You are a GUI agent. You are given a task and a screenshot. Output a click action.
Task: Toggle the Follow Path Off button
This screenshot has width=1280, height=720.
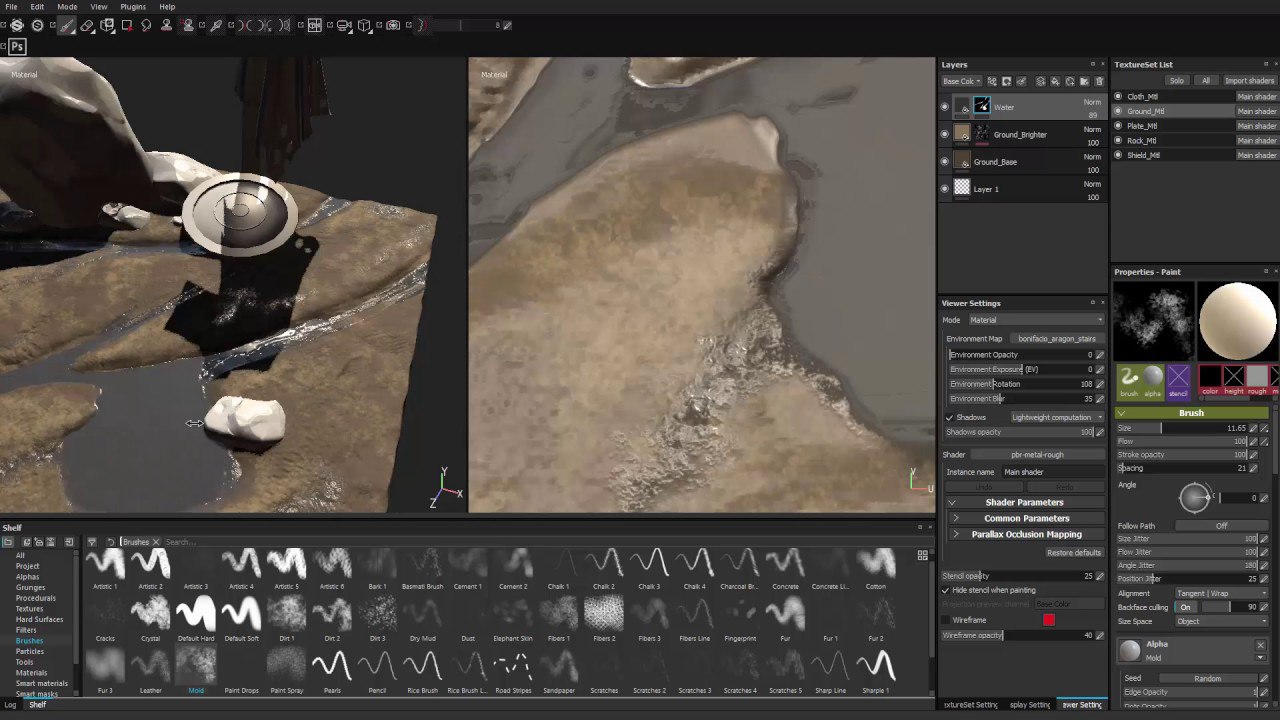click(1221, 526)
